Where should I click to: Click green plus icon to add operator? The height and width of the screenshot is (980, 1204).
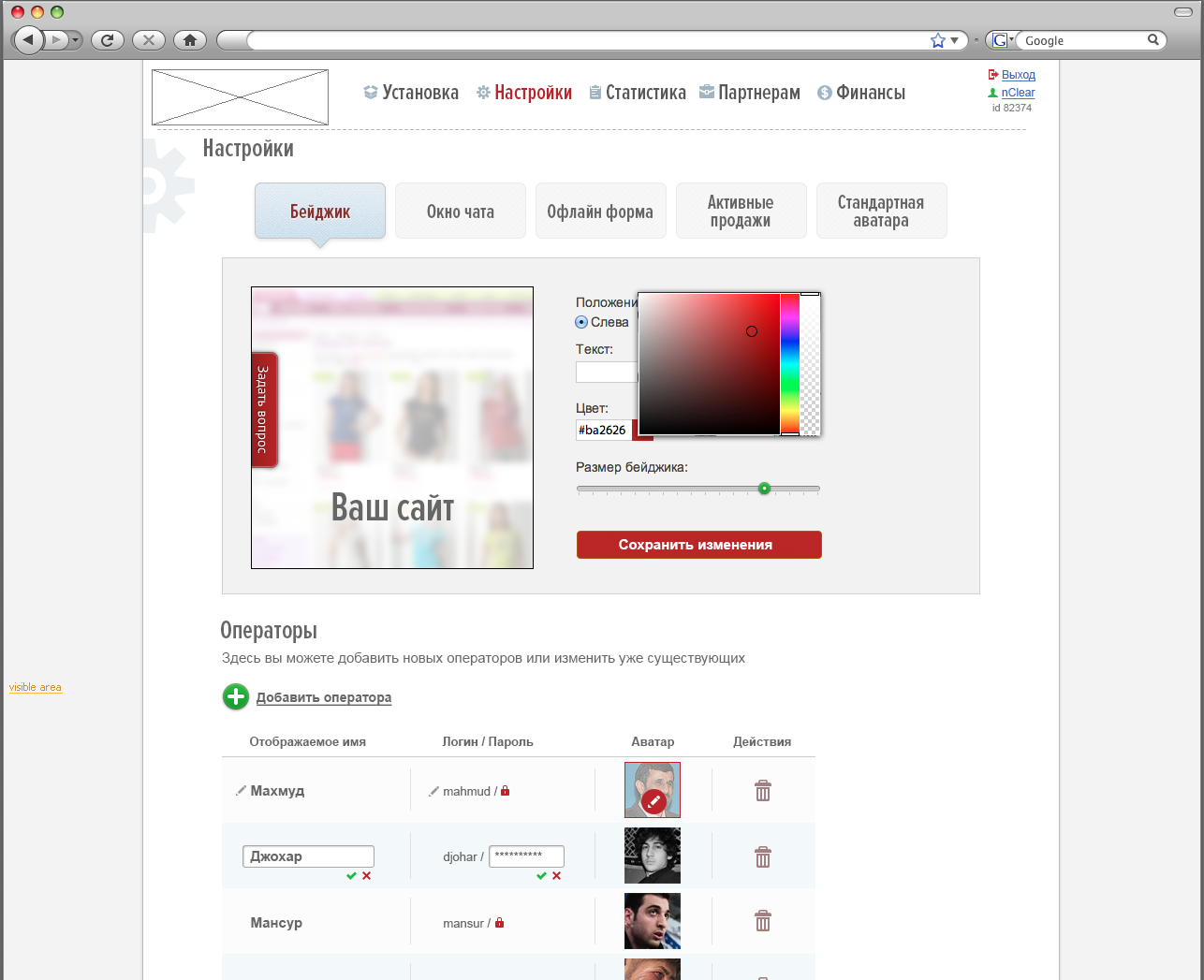click(x=236, y=697)
